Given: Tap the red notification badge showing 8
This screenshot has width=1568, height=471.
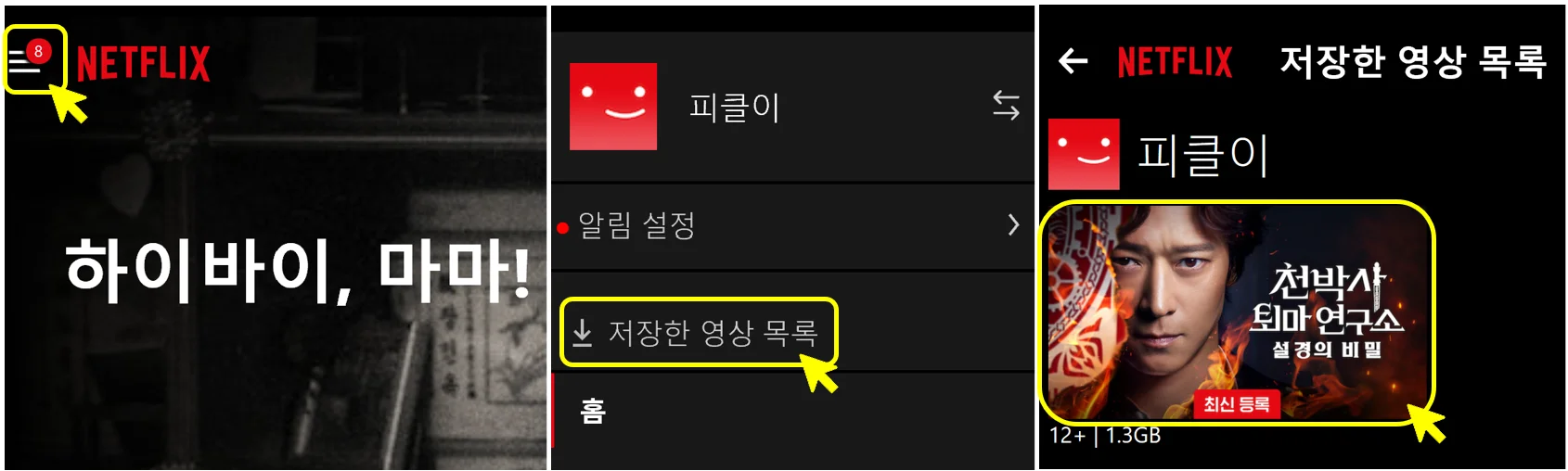Looking at the screenshot, I should tap(38, 51).
